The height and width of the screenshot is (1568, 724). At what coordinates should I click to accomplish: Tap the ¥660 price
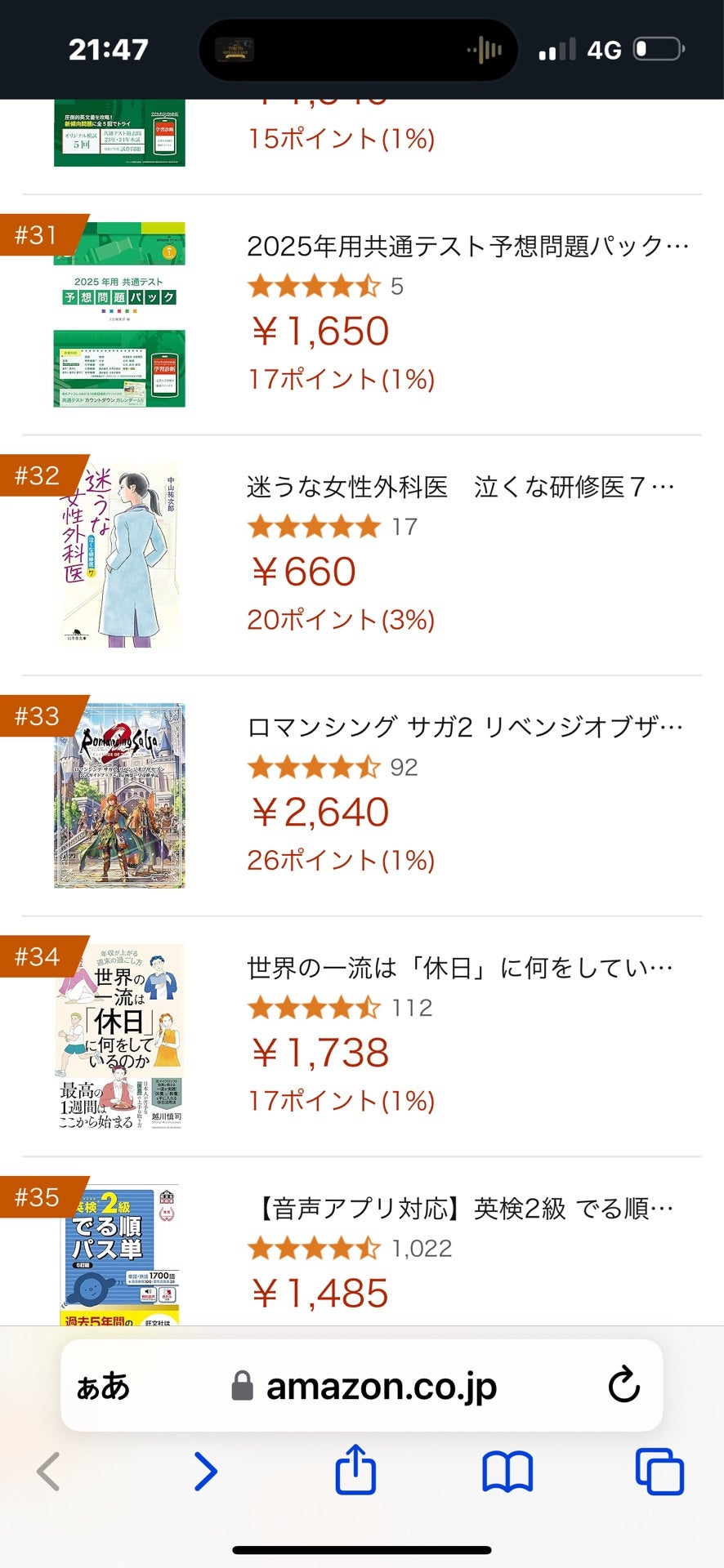303,571
